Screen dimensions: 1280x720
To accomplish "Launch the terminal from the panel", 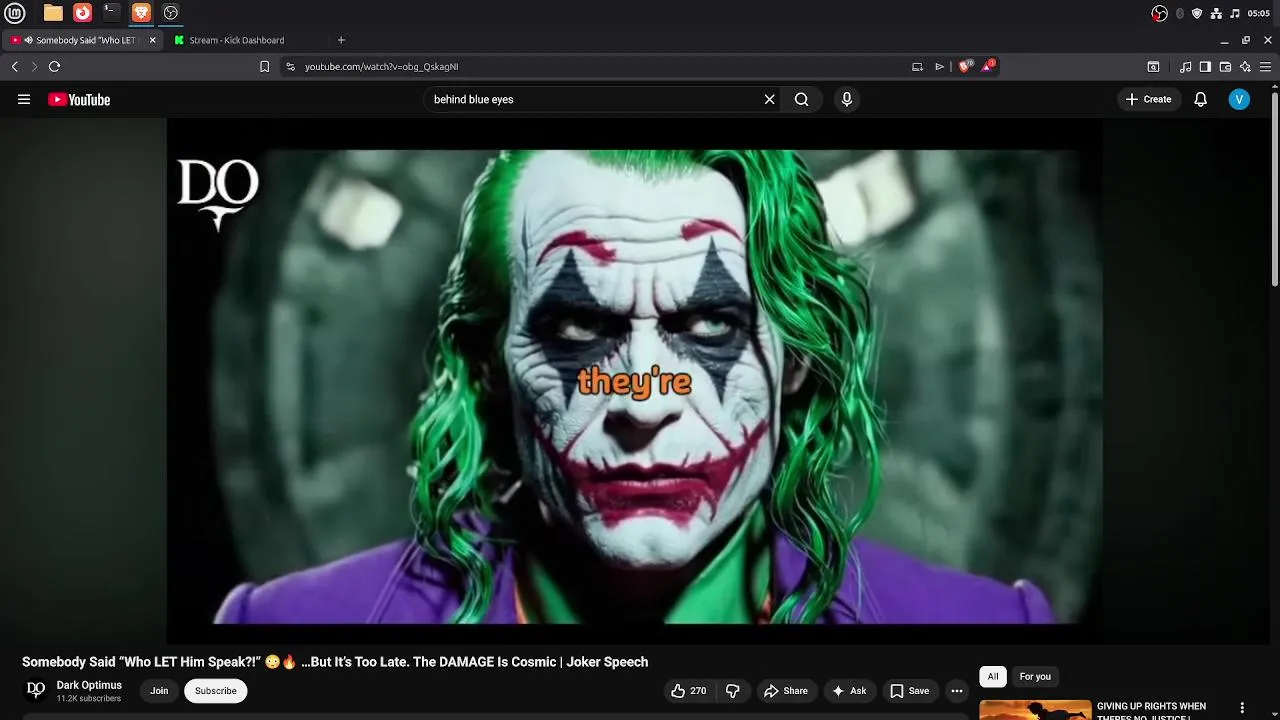I will click(x=112, y=13).
